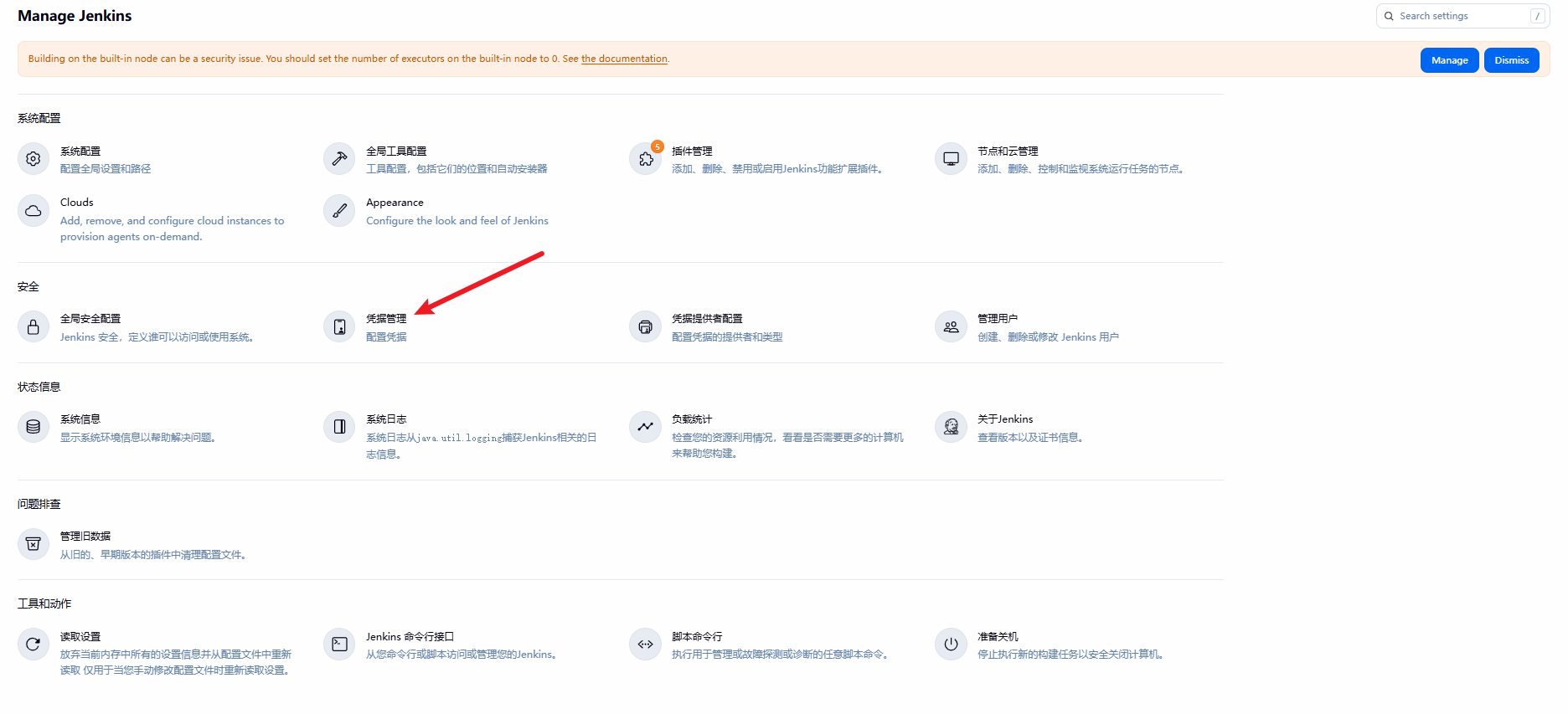
Task: Open the Jenkins 命令行接口 terminal icon
Action: [339, 645]
